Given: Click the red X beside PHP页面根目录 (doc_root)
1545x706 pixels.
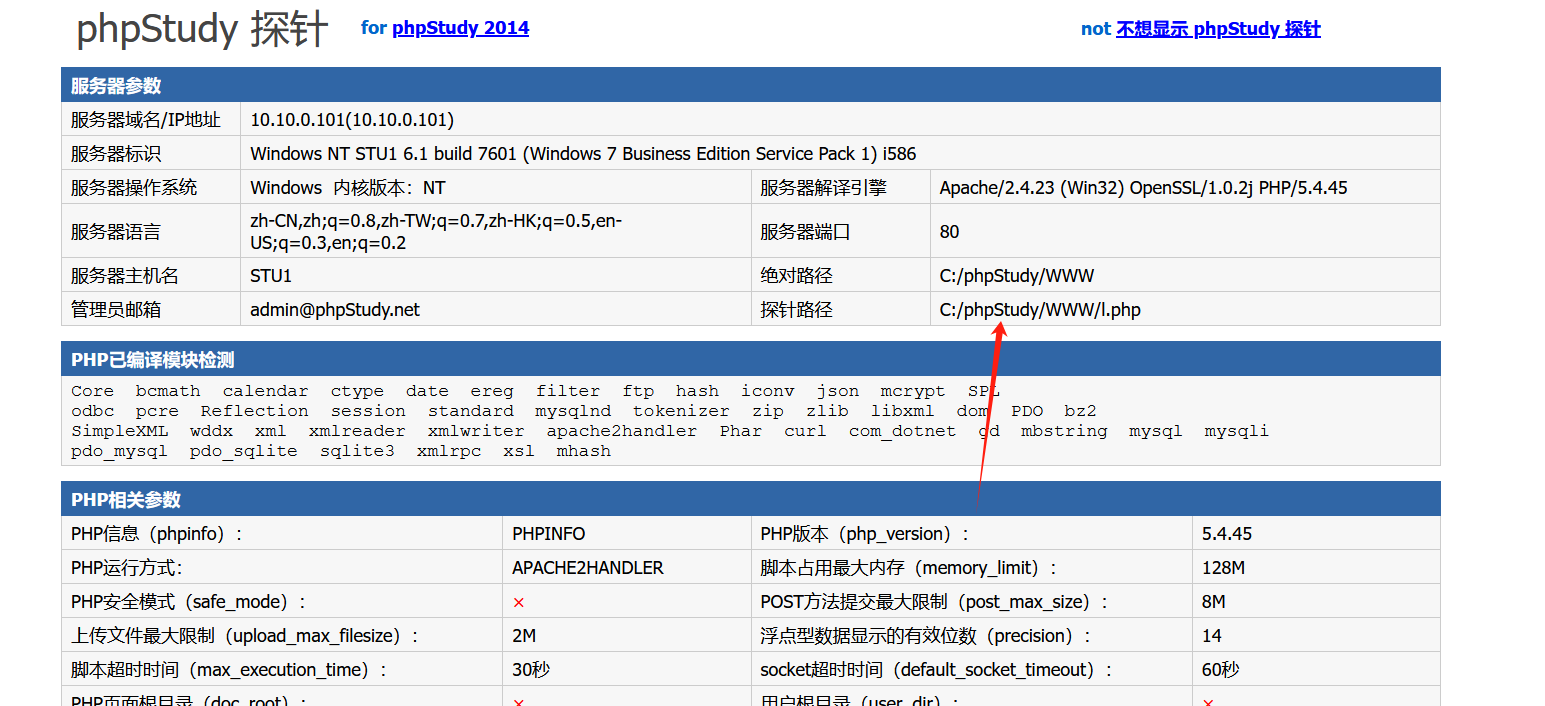Looking at the screenshot, I should 519,701.
